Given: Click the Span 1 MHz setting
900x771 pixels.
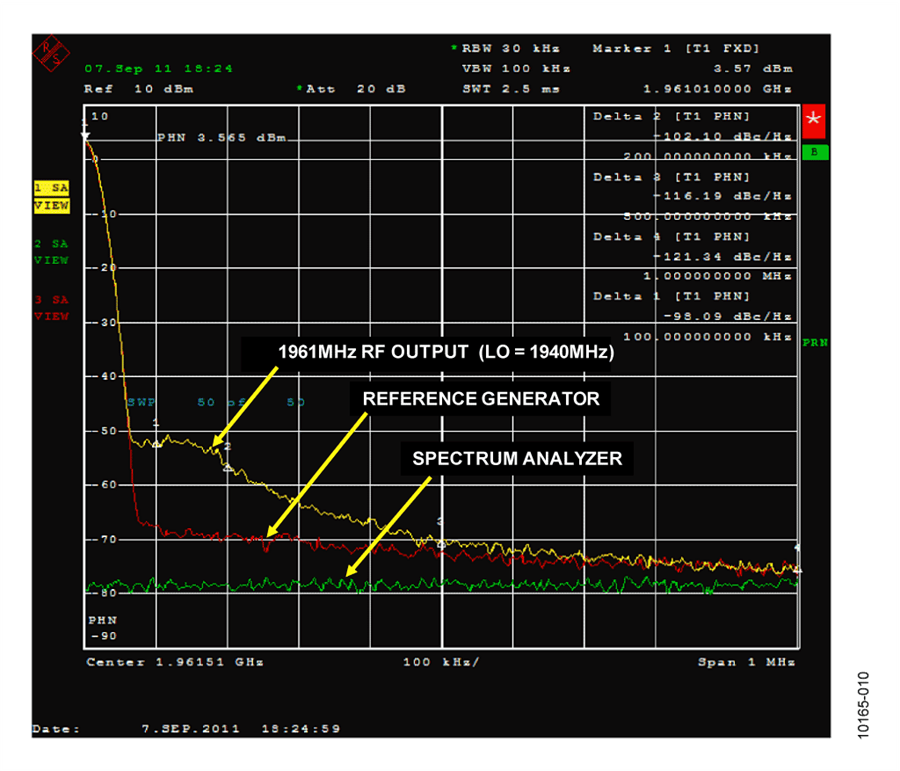Looking at the screenshot, I should [x=746, y=662].
